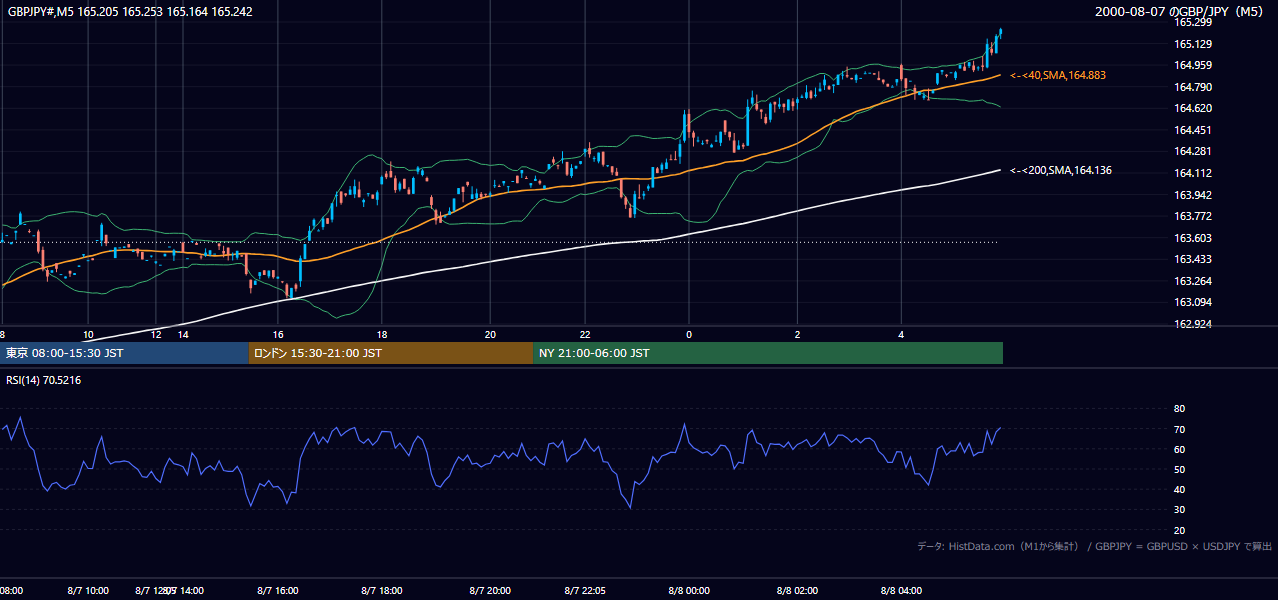The image size is (1278, 600).
Task: Click hour label 4 under the price chart
Action: click(901, 335)
